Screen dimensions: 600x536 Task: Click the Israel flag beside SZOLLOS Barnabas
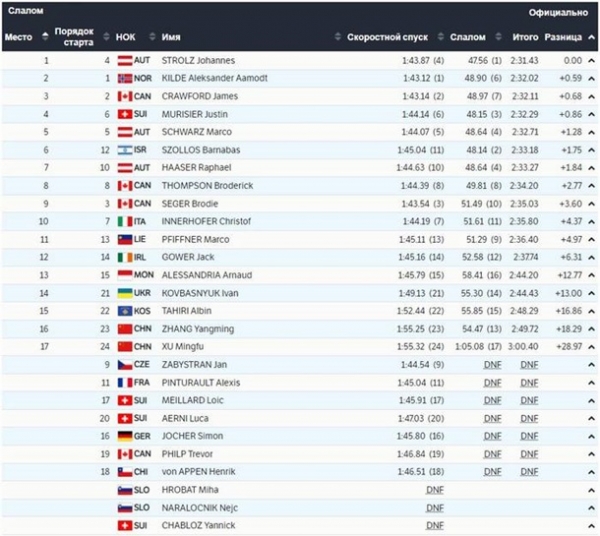click(x=125, y=150)
